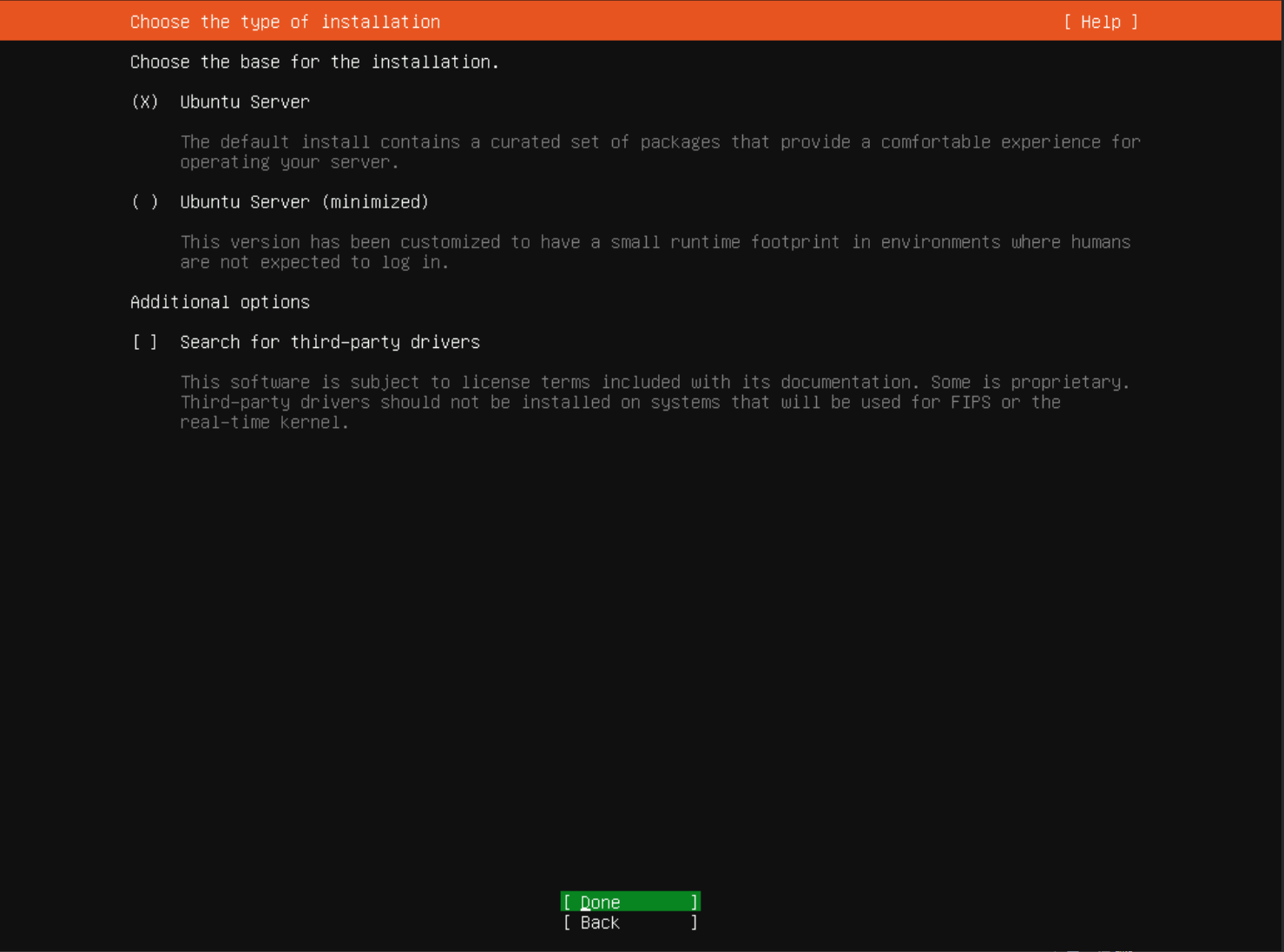Return to previous step via Back
Image resolution: width=1284 pixels, height=952 pixels.
(629, 922)
